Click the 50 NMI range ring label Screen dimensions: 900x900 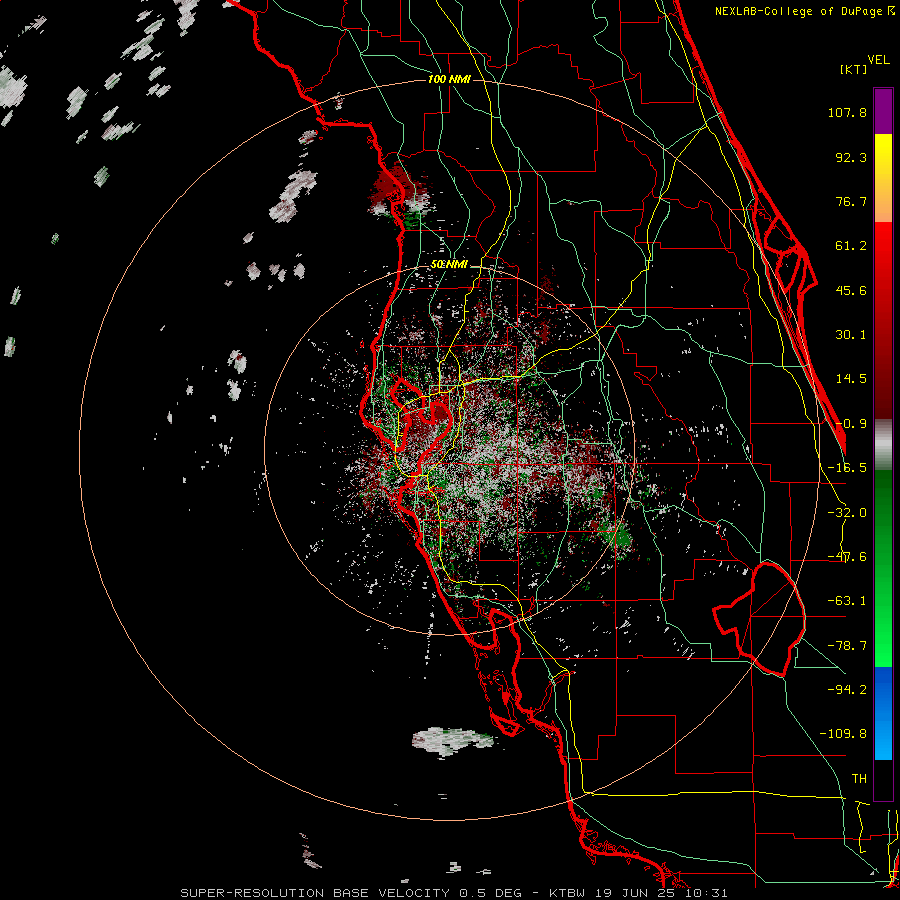[449, 265]
